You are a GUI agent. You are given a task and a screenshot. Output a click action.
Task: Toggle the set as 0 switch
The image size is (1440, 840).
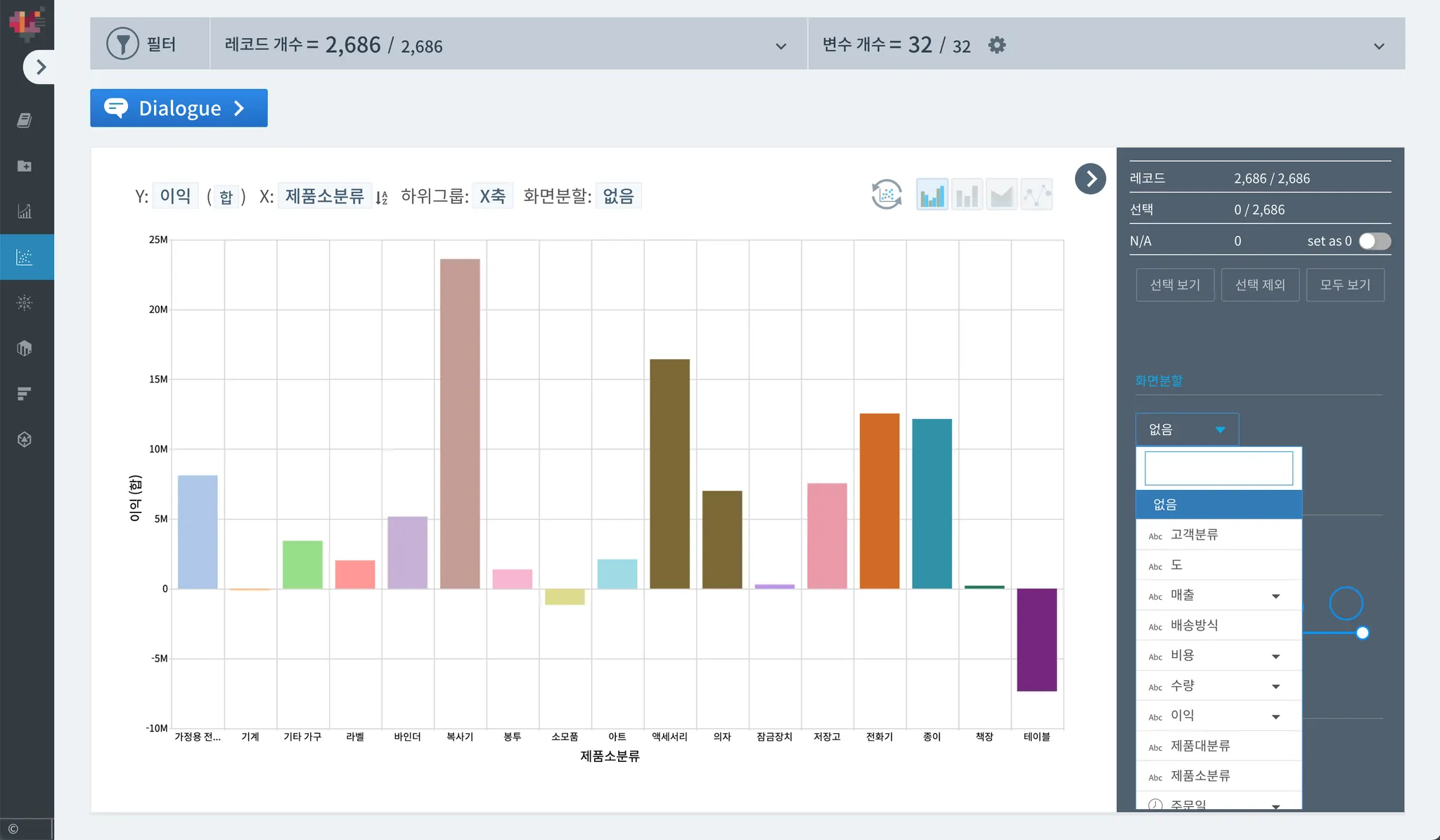(1374, 241)
